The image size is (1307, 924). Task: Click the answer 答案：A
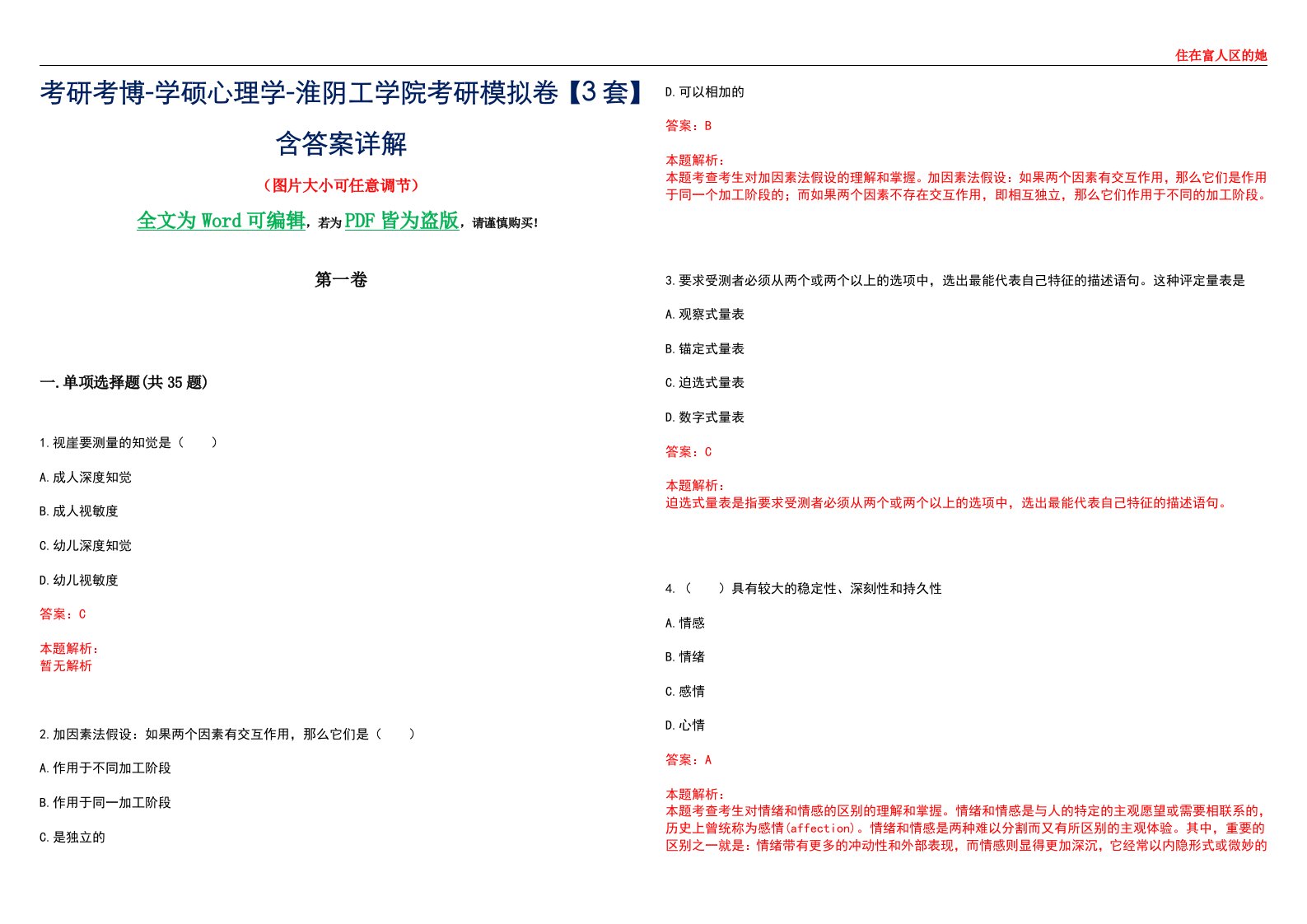point(689,760)
